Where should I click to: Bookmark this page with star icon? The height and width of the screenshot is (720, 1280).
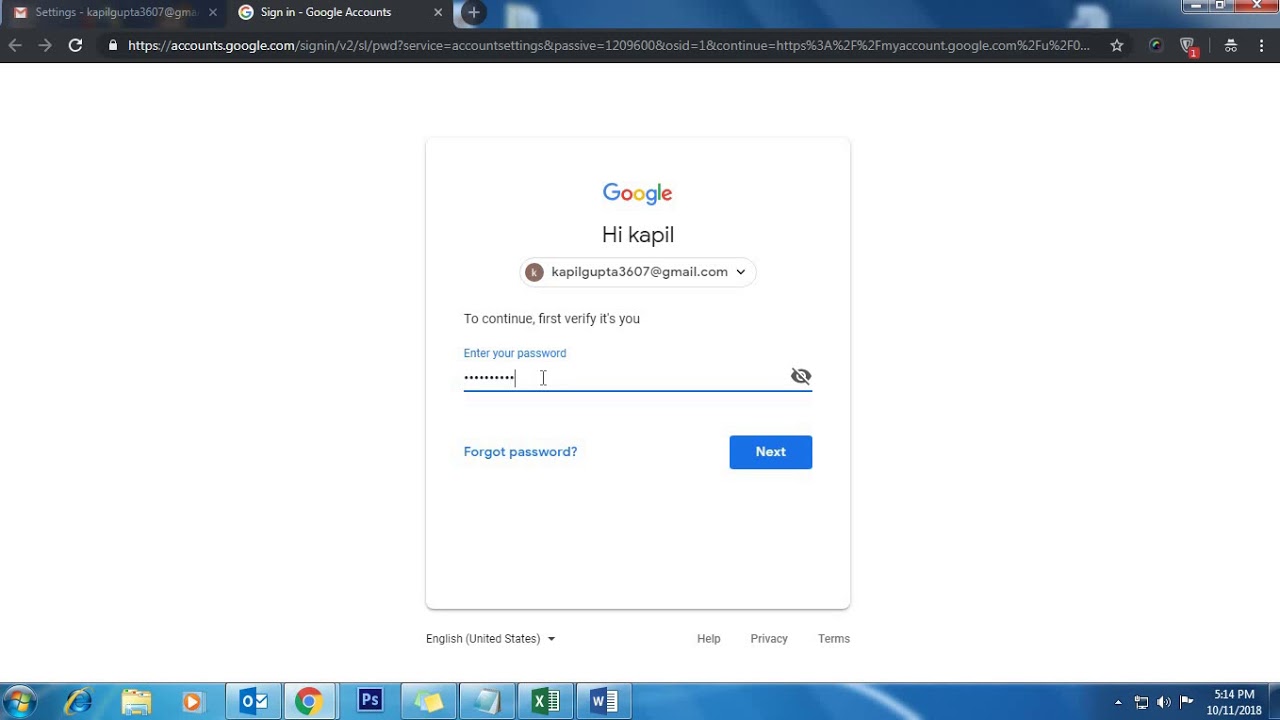click(x=1117, y=45)
